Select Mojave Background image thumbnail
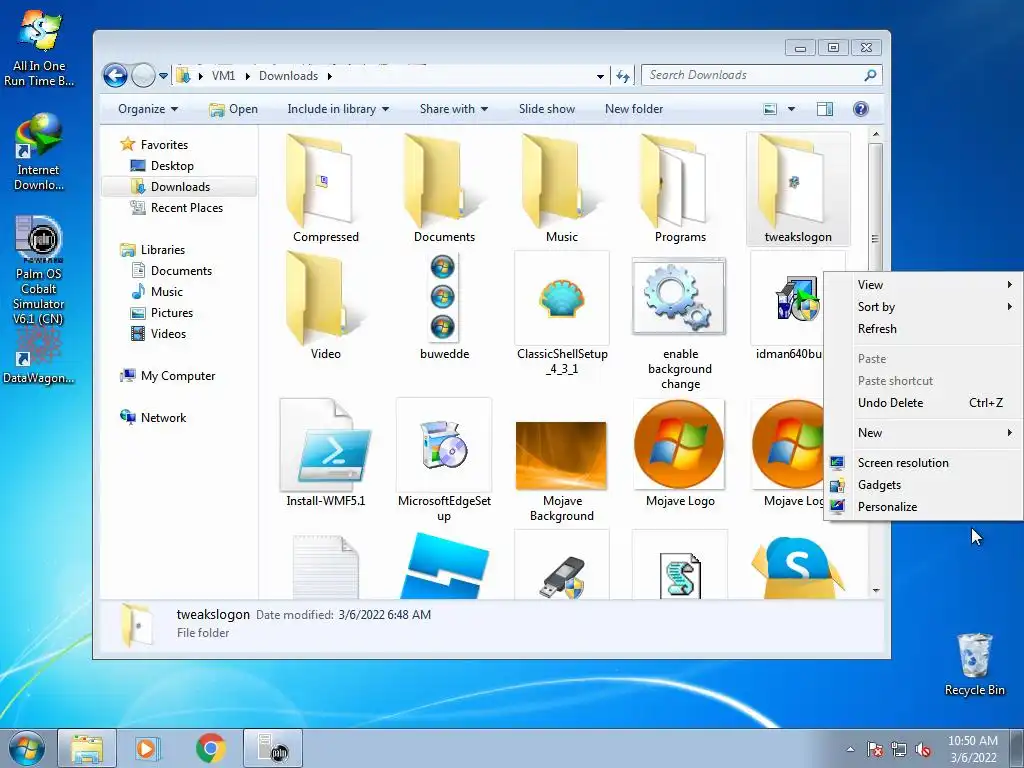The height and width of the screenshot is (768, 1024). pos(561,455)
